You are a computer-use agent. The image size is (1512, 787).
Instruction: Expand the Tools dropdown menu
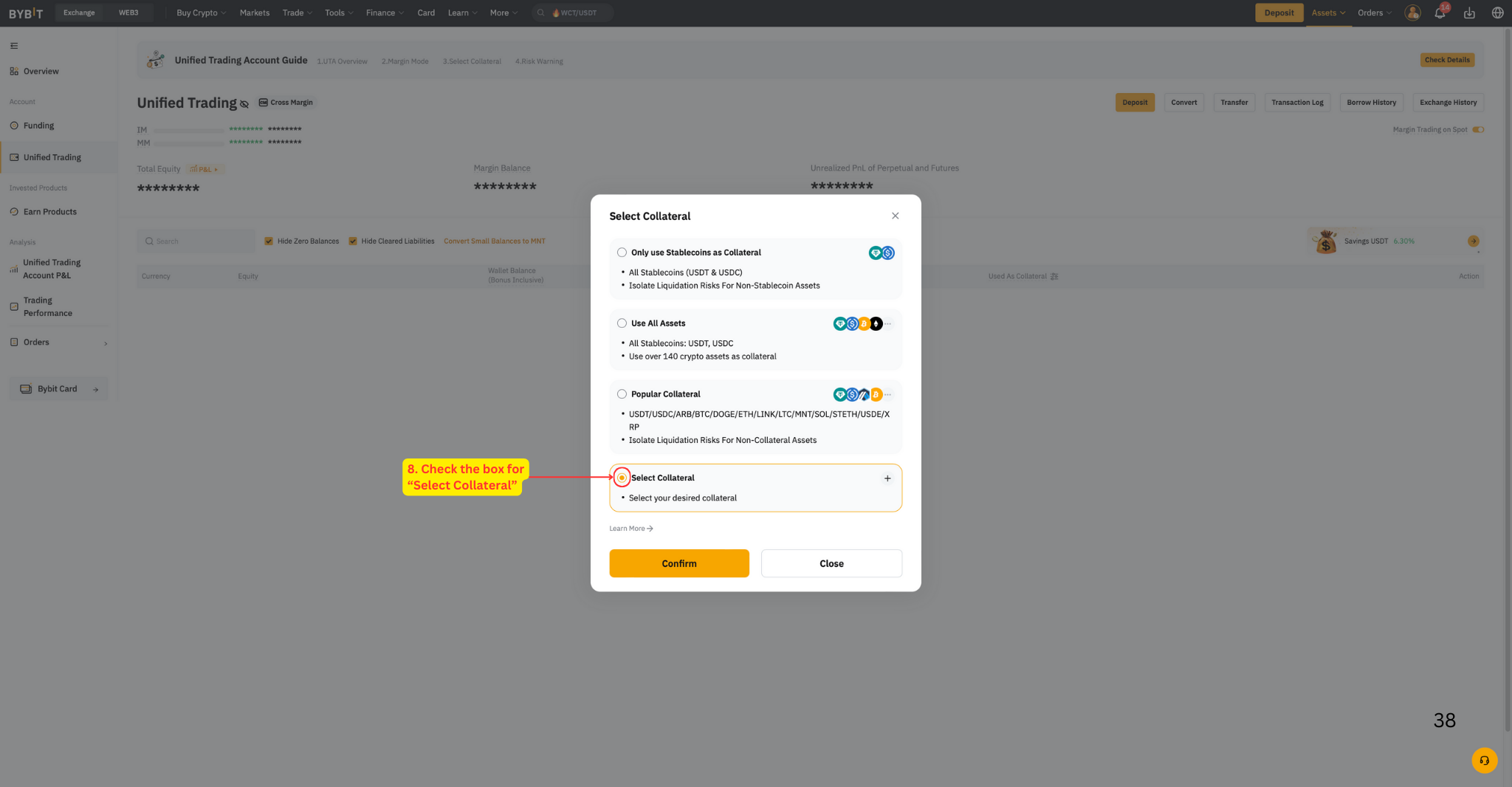[339, 13]
